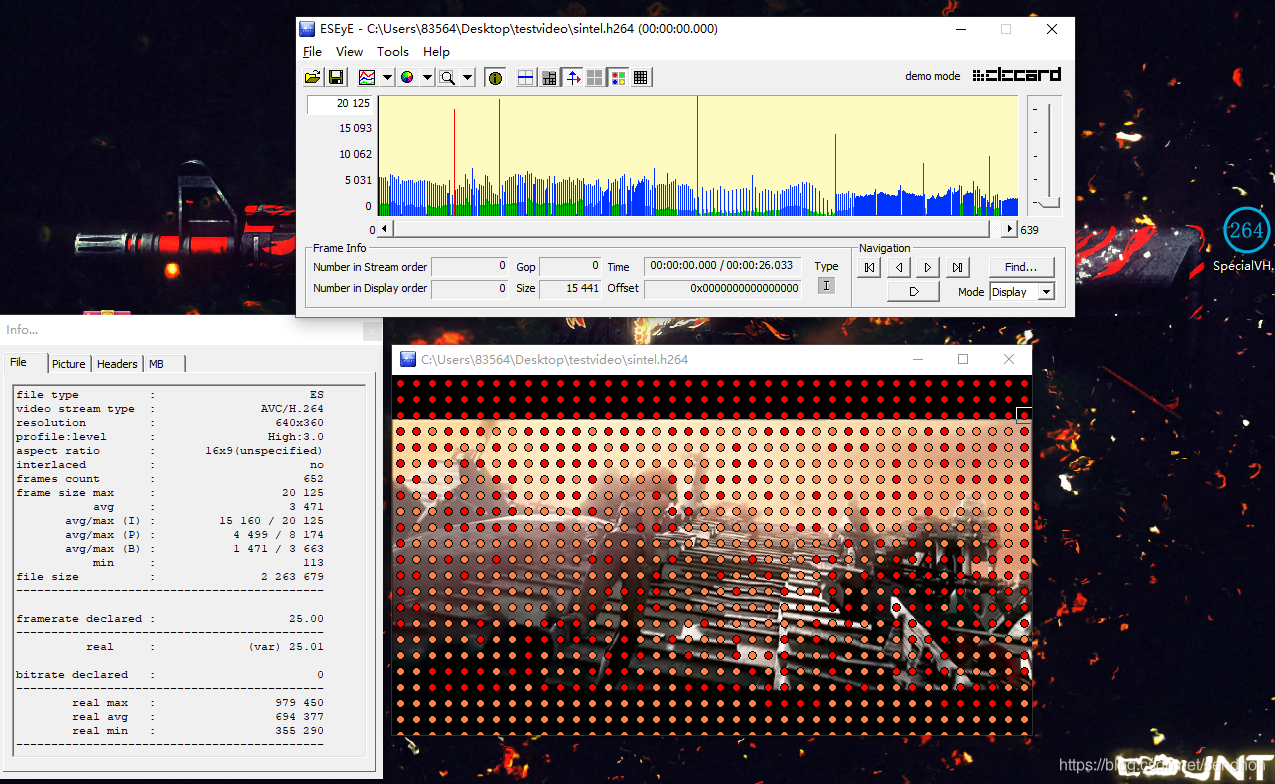The height and width of the screenshot is (784, 1275).
Task: Open the SpecialVH 264 desktop icon
Action: pos(1246,240)
